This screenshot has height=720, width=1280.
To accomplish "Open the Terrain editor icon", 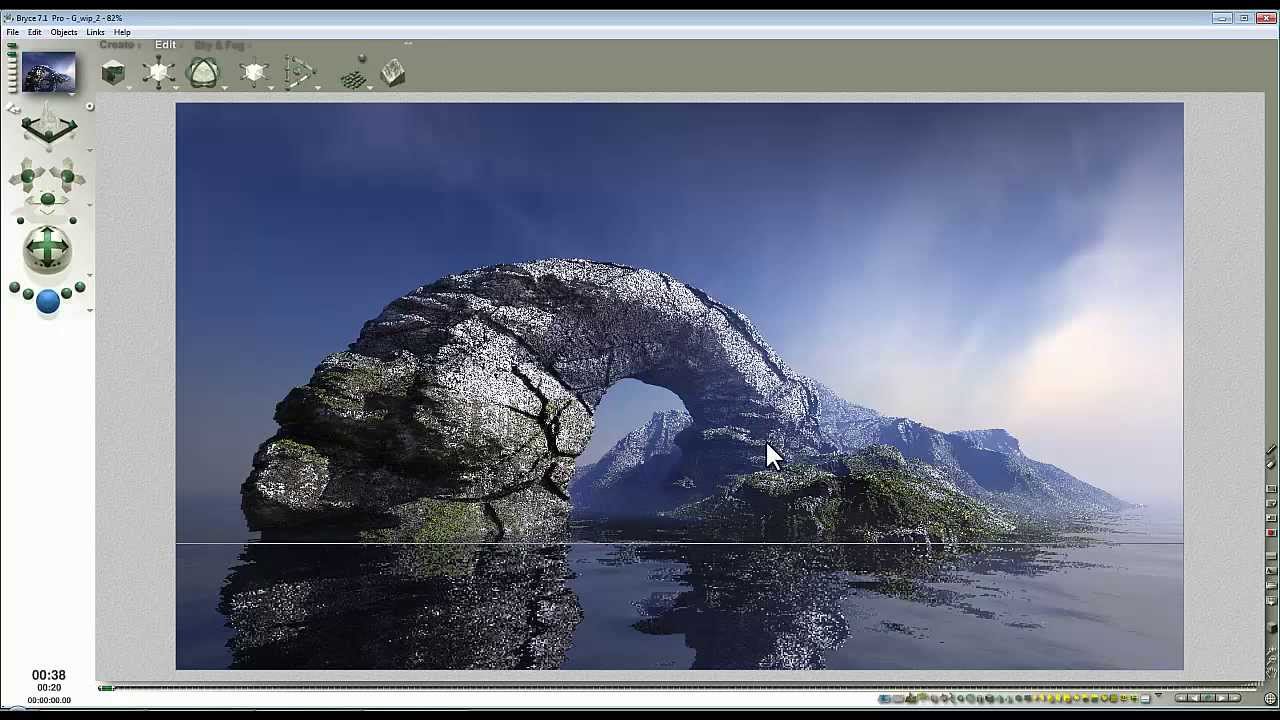I will (x=393, y=73).
